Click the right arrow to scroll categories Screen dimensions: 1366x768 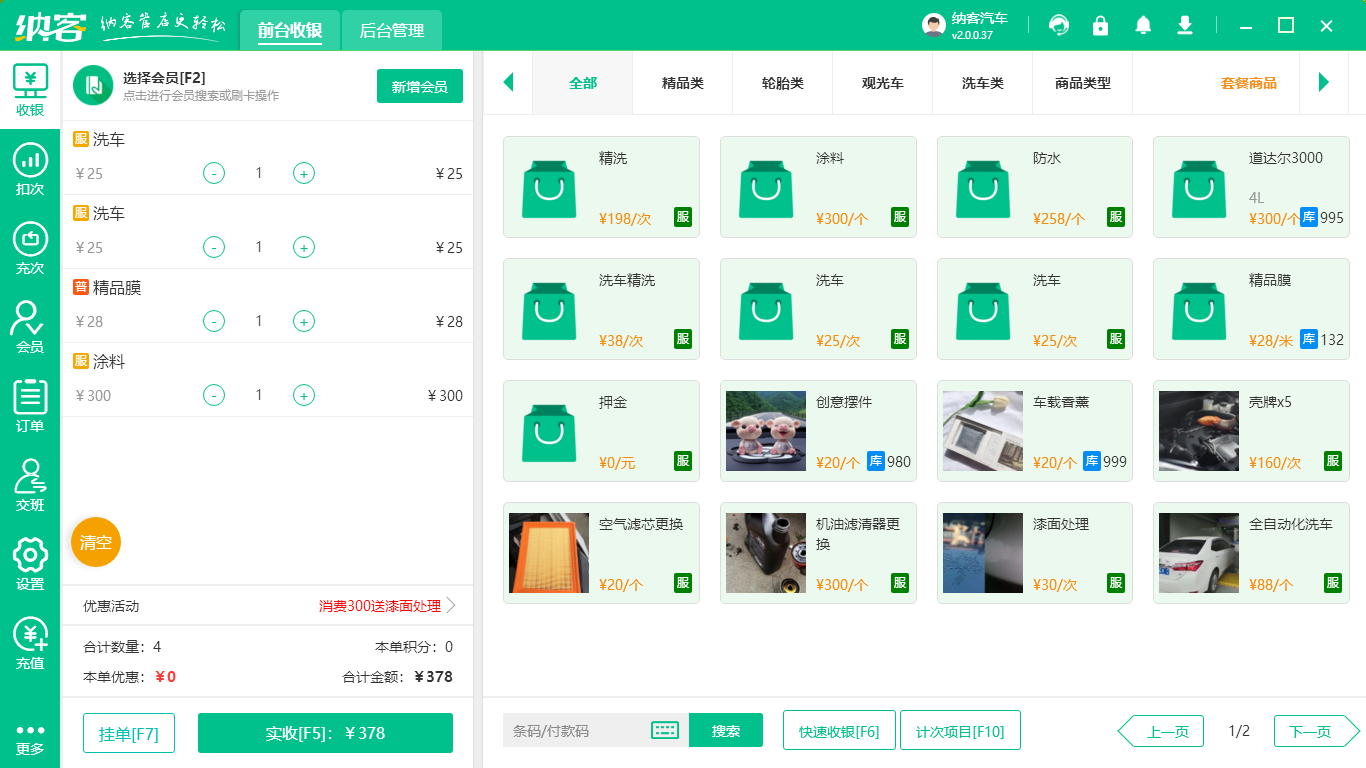point(1325,84)
